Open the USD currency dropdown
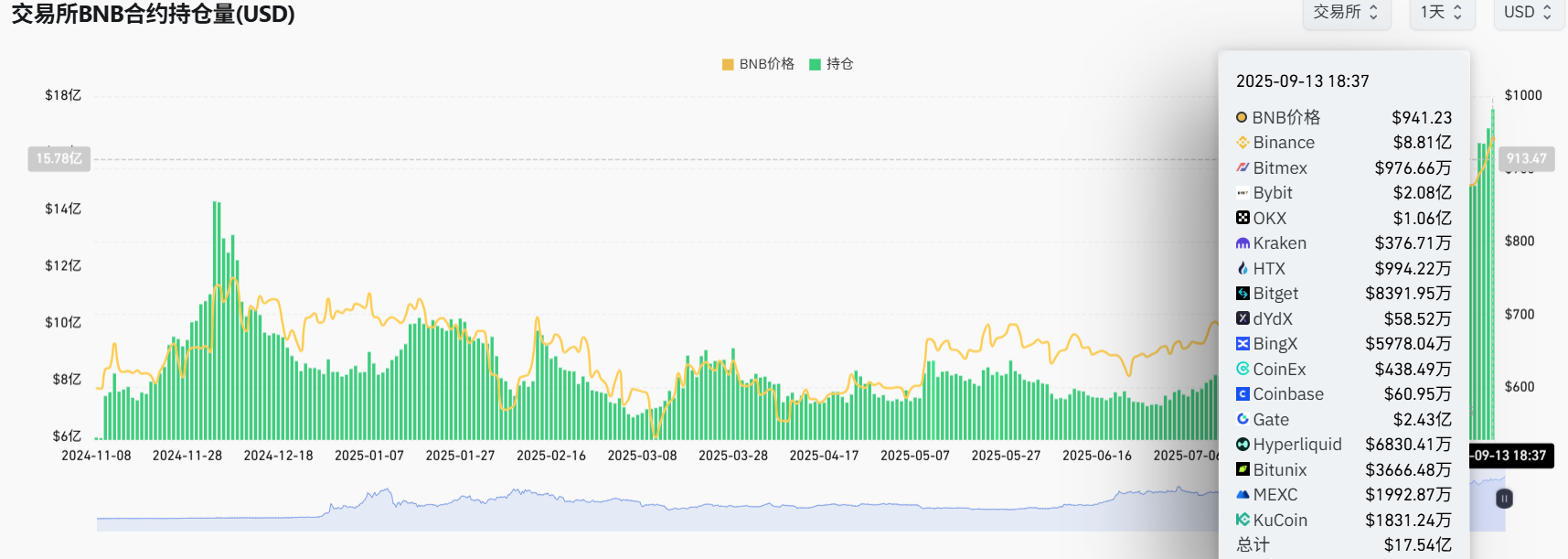Image resolution: width=1568 pixels, height=559 pixels. point(1528,13)
